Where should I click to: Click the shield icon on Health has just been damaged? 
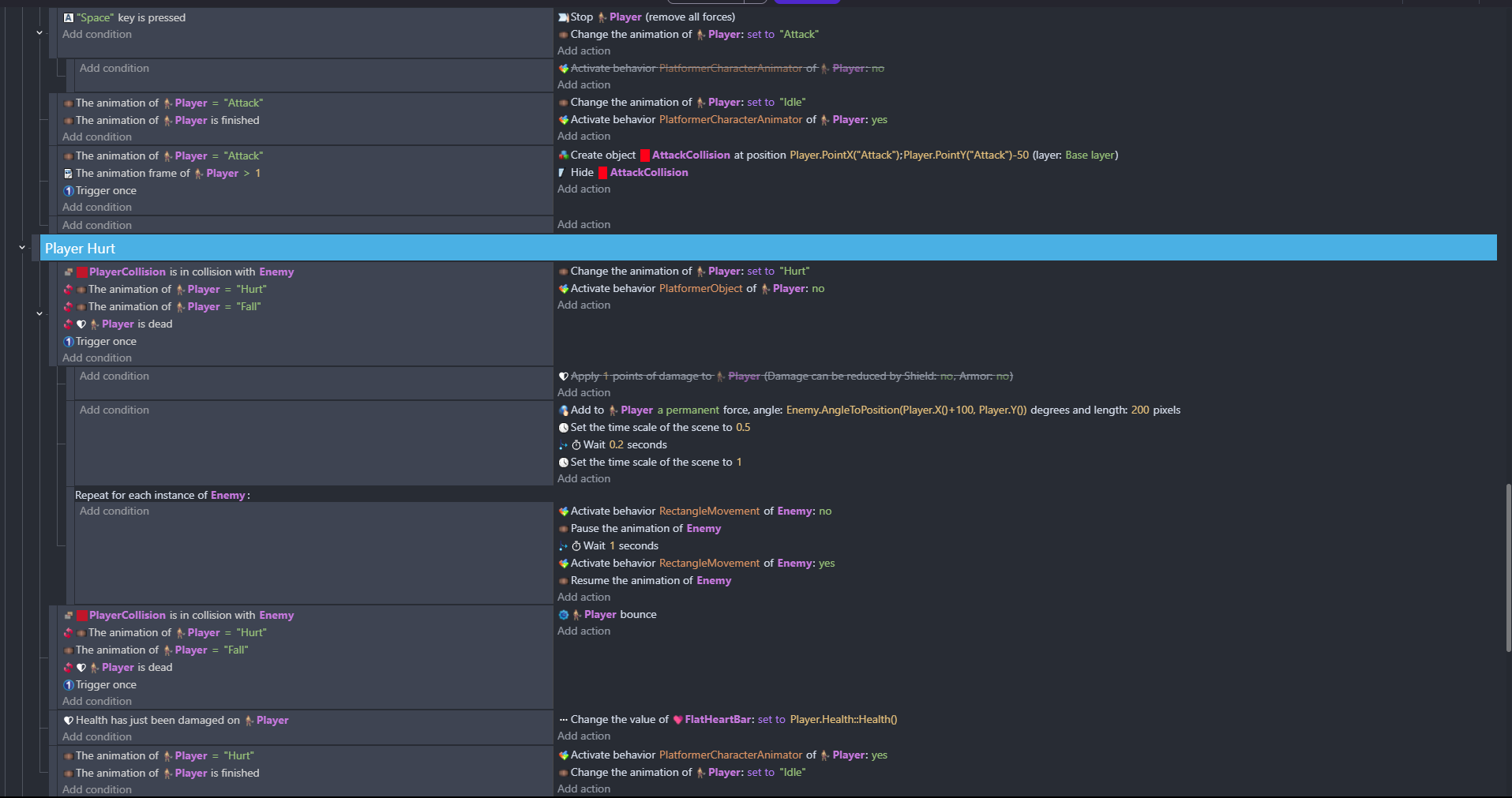point(69,721)
